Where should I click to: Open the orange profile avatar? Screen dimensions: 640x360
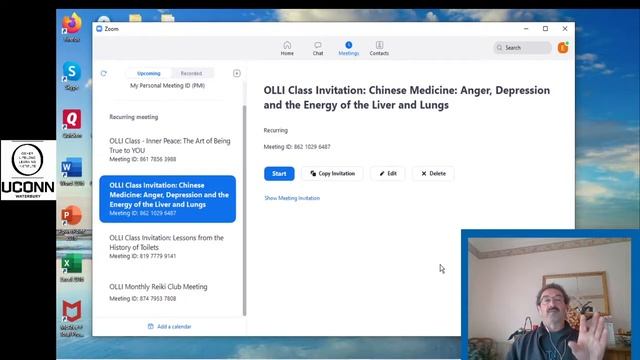tap(563, 48)
